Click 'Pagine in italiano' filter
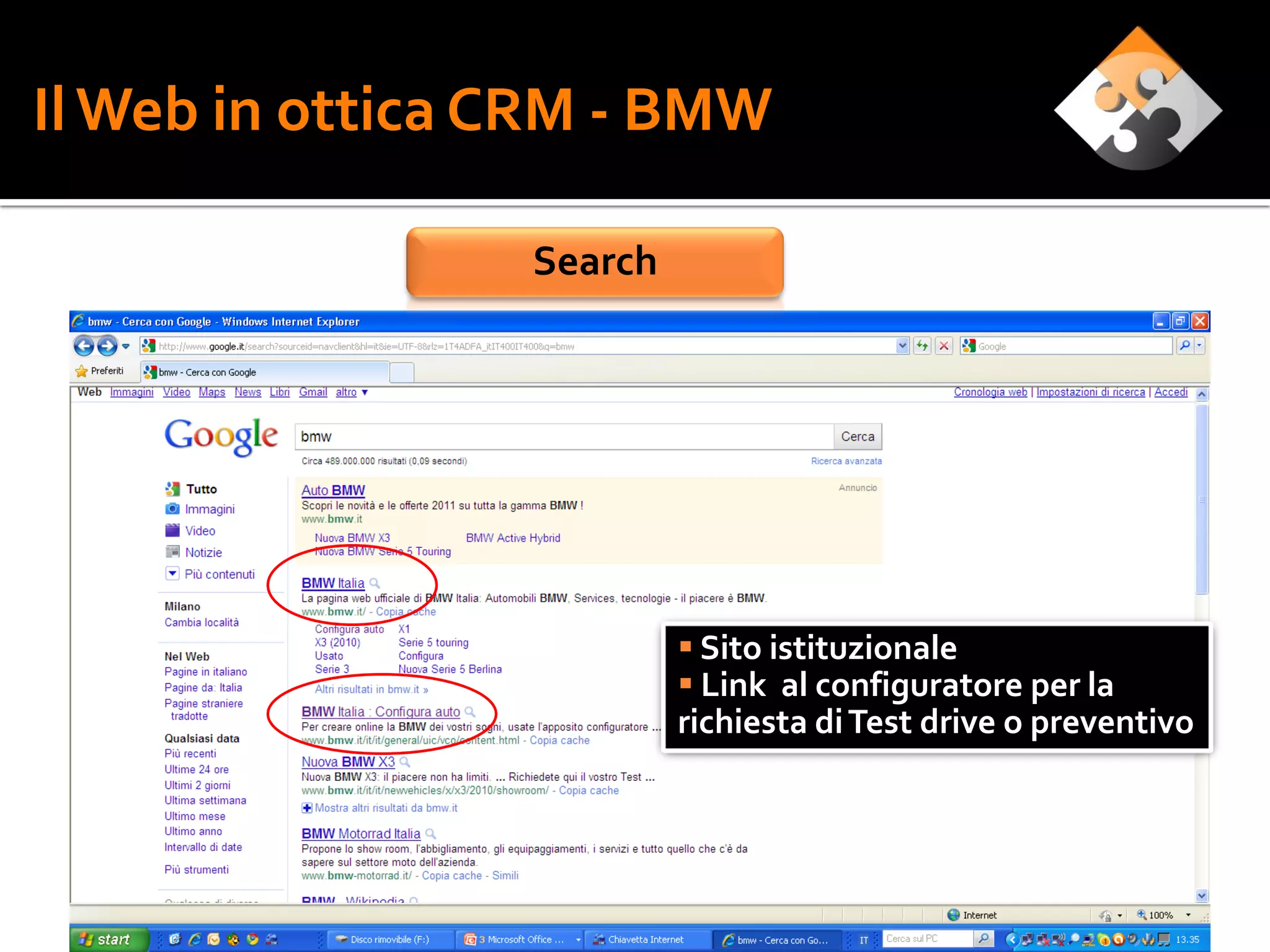The image size is (1270, 952). [205, 672]
